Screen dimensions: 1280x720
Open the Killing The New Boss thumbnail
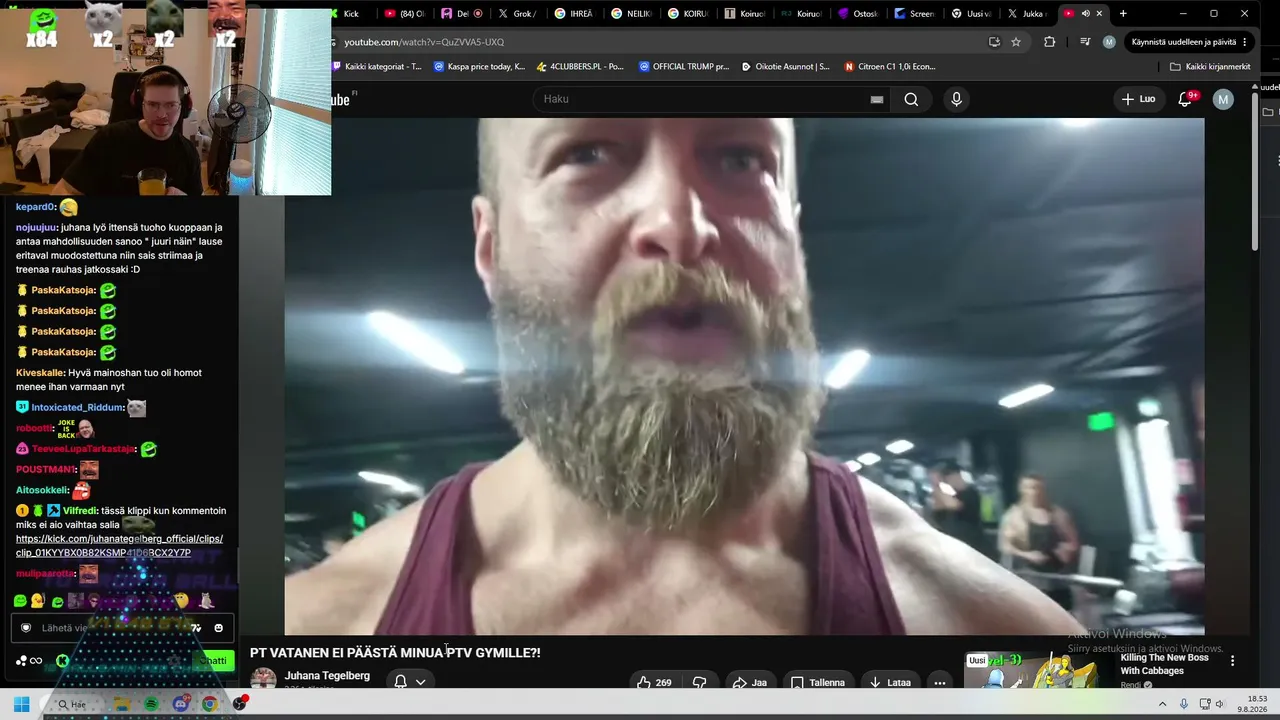pos(1038,670)
